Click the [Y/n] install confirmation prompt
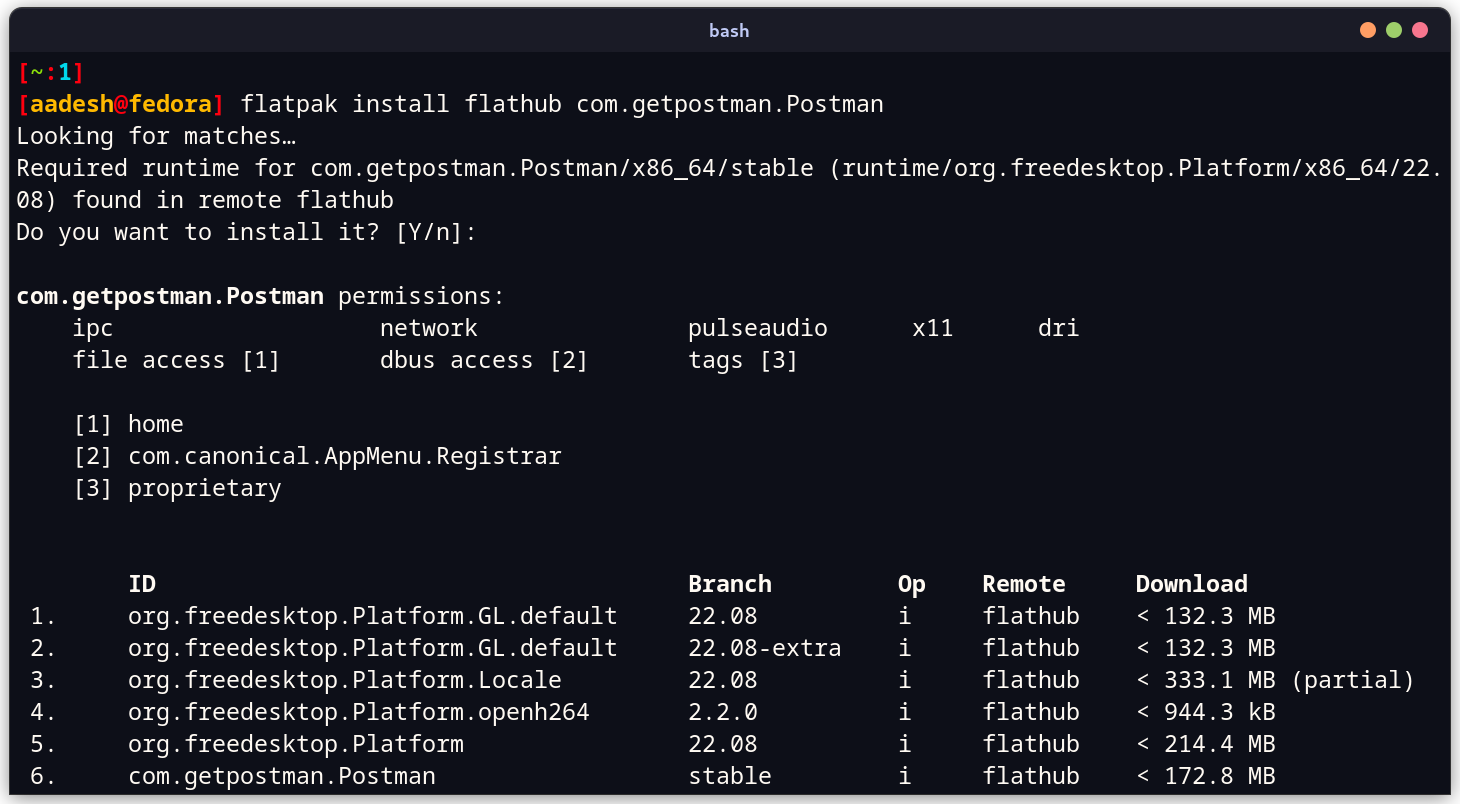Viewport: 1460px width, 804px height. point(438,231)
